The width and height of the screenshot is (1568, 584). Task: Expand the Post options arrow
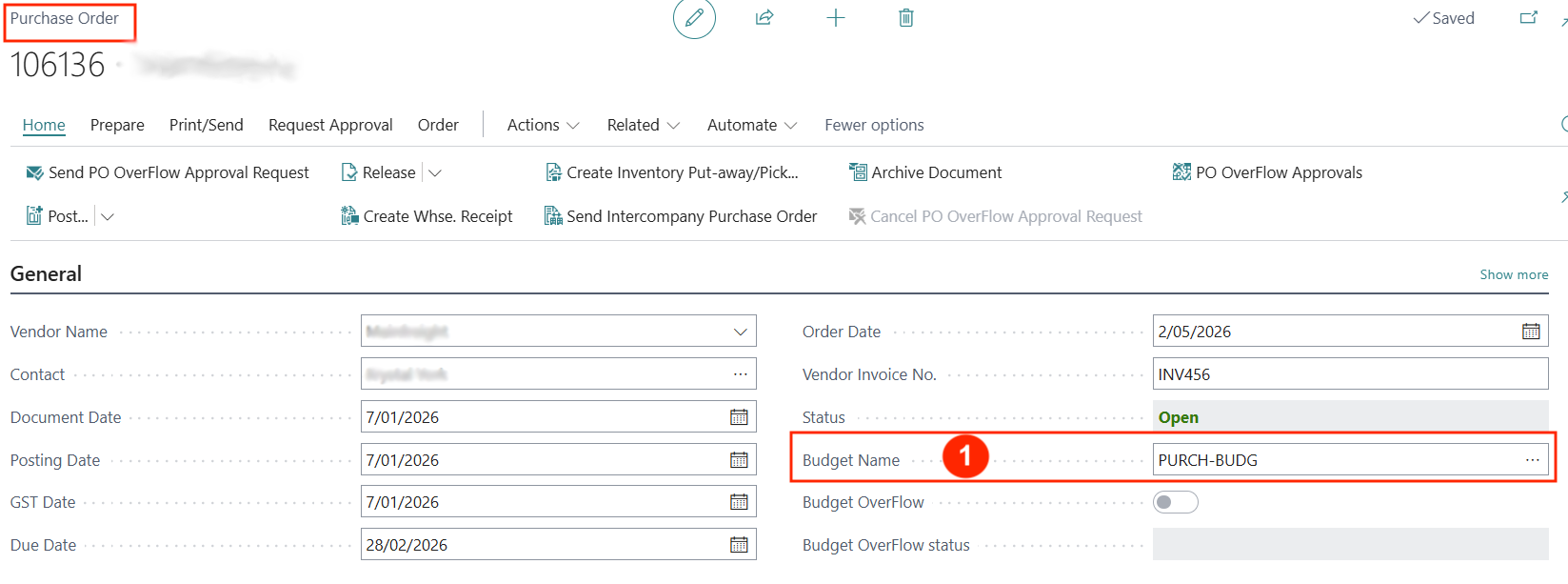click(108, 216)
